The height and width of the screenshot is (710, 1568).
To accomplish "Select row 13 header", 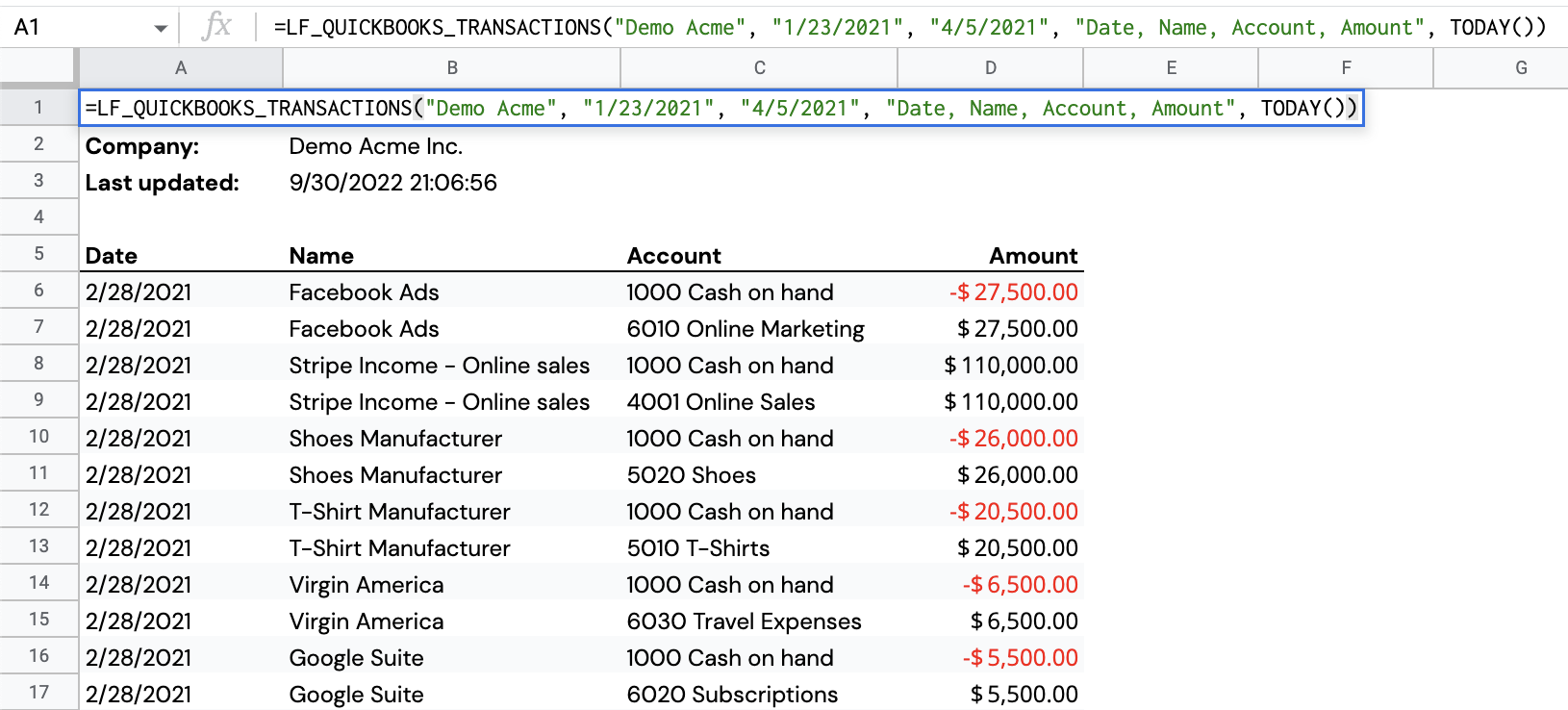I will pyautogui.click(x=38, y=546).
